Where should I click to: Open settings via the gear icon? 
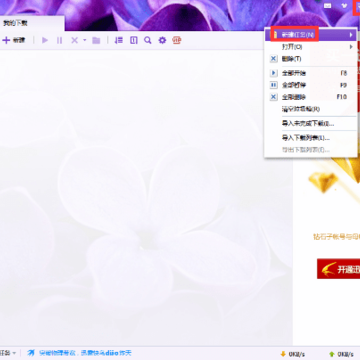click(162, 40)
